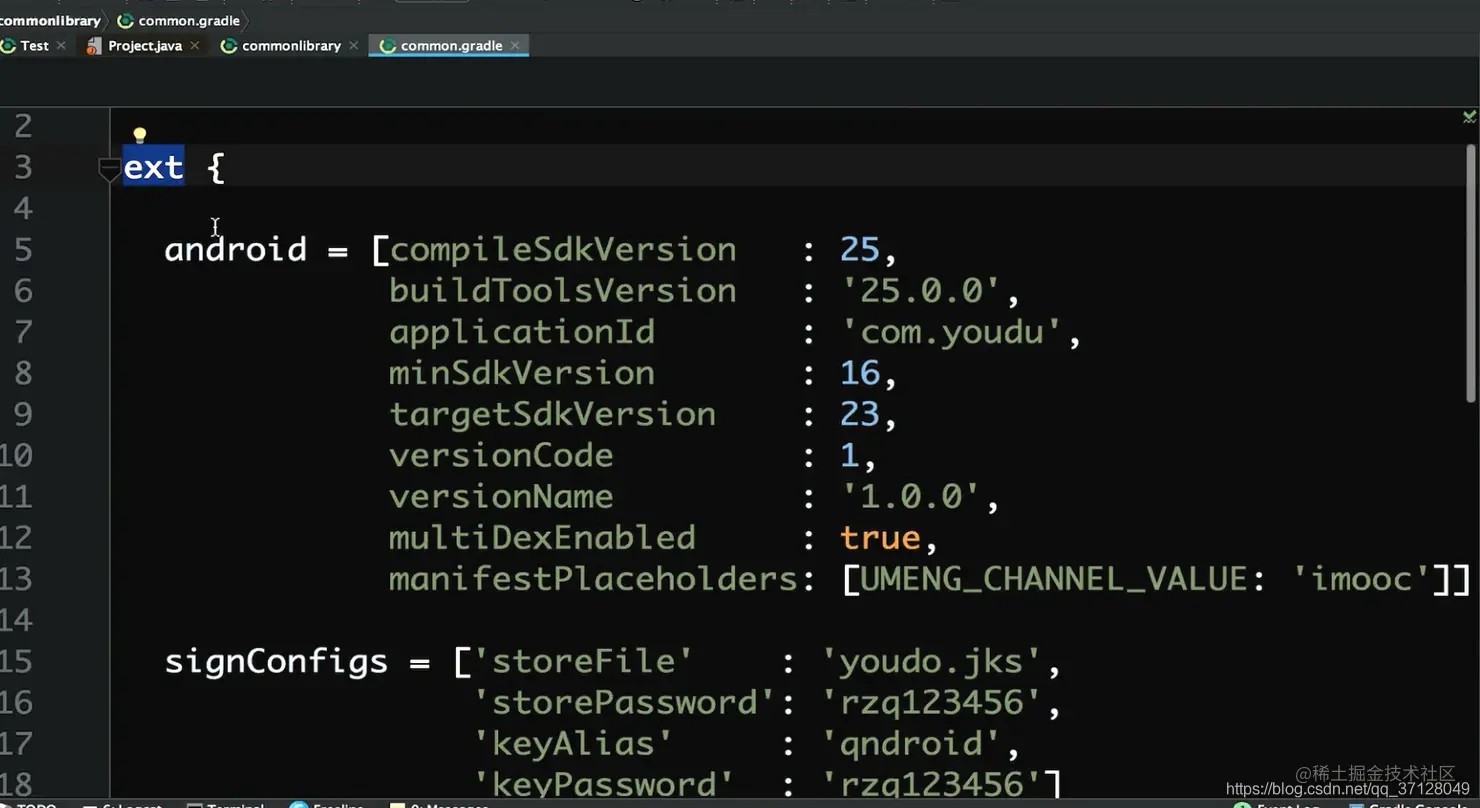Close the Test tab
Image resolution: width=1480 pixels, height=808 pixels.
(x=61, y=45)
